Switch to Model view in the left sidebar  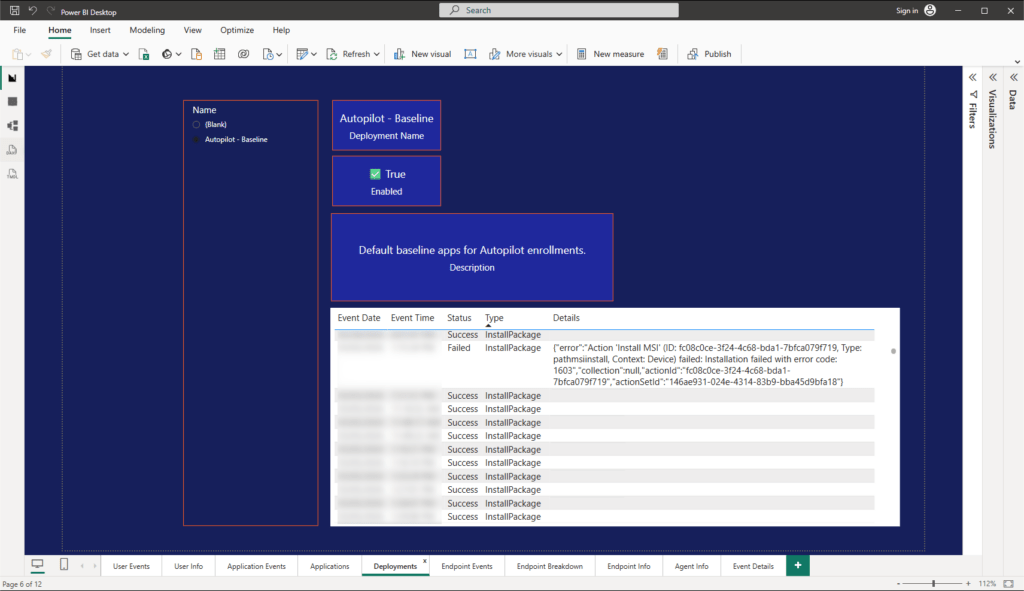click(12, 124)
